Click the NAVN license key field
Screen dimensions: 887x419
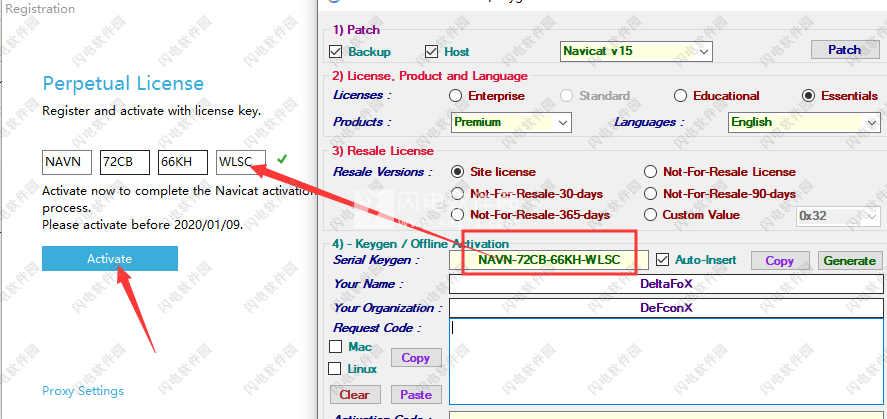click(67, 162)
